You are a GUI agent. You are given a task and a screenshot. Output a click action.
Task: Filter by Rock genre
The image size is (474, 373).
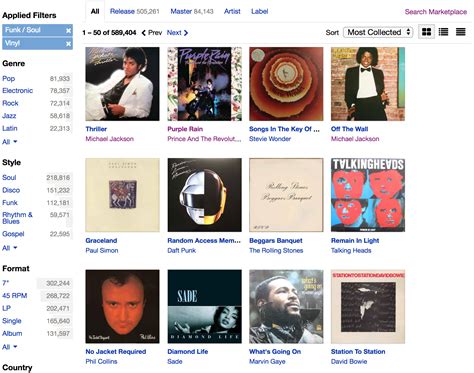(10, 103)
